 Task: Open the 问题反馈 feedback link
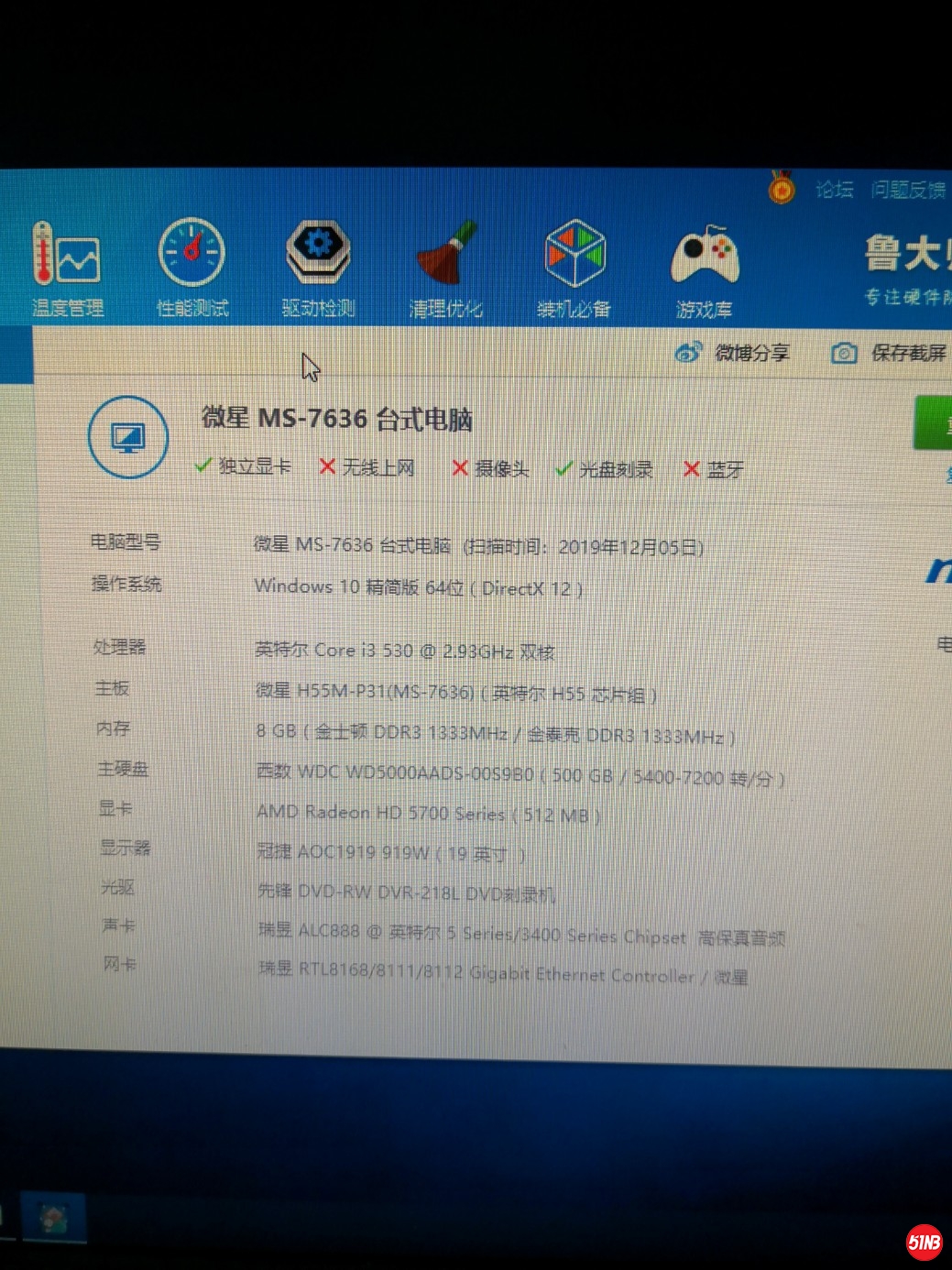[907, 190]
